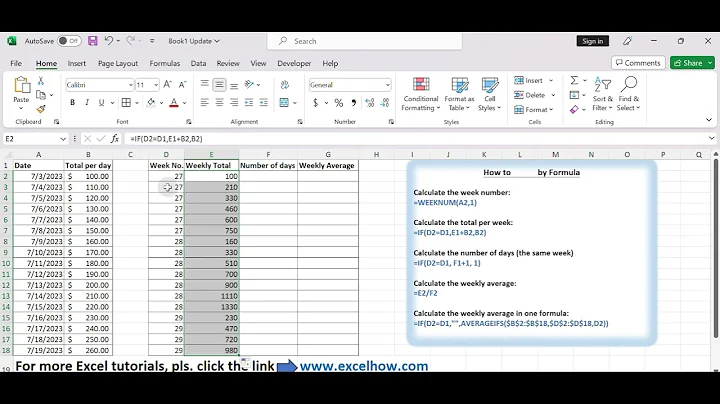The height and width of the screenshot is (404, 720).
Task: Click the Search box
Action: click(x=365, y=41)
